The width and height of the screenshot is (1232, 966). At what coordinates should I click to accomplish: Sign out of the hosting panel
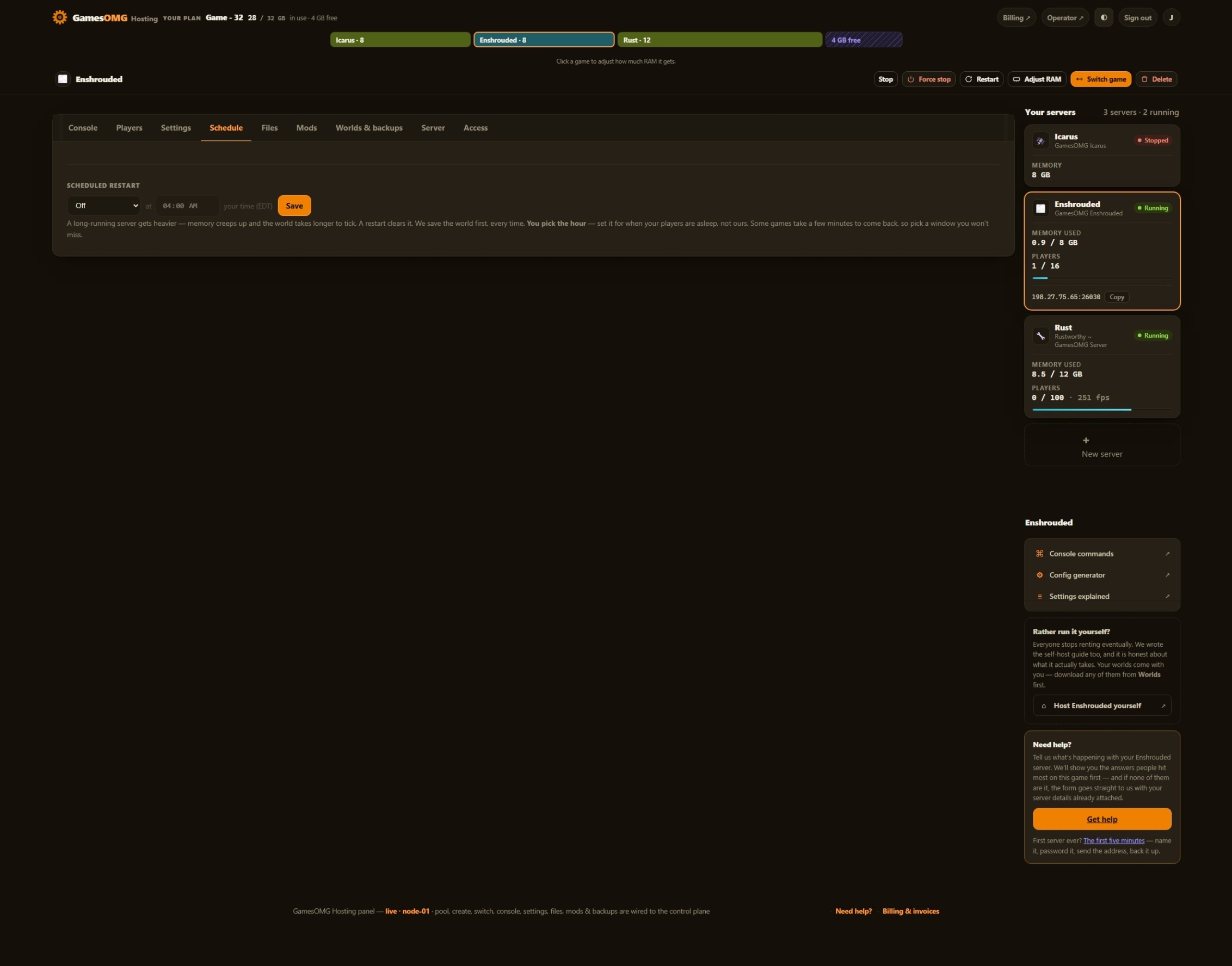(1137, 17)
